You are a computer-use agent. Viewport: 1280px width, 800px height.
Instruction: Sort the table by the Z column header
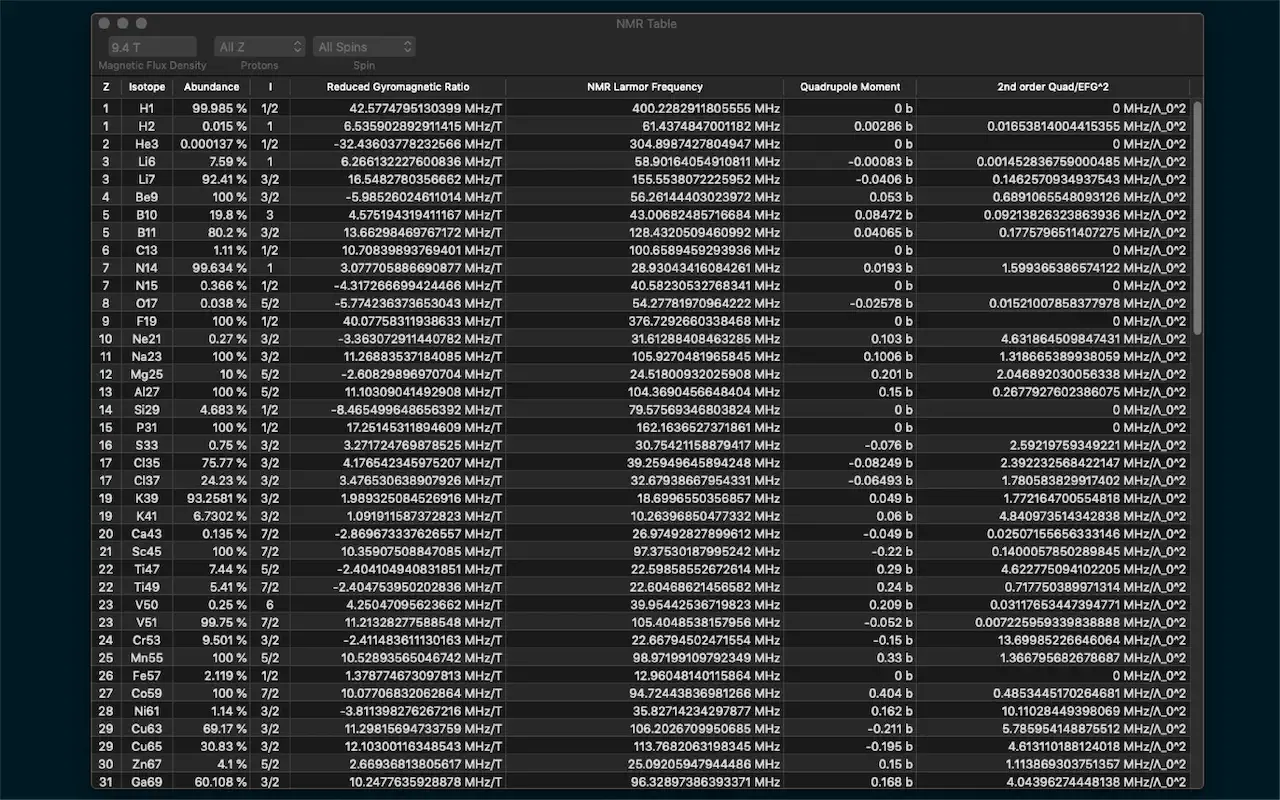(106, 87)
